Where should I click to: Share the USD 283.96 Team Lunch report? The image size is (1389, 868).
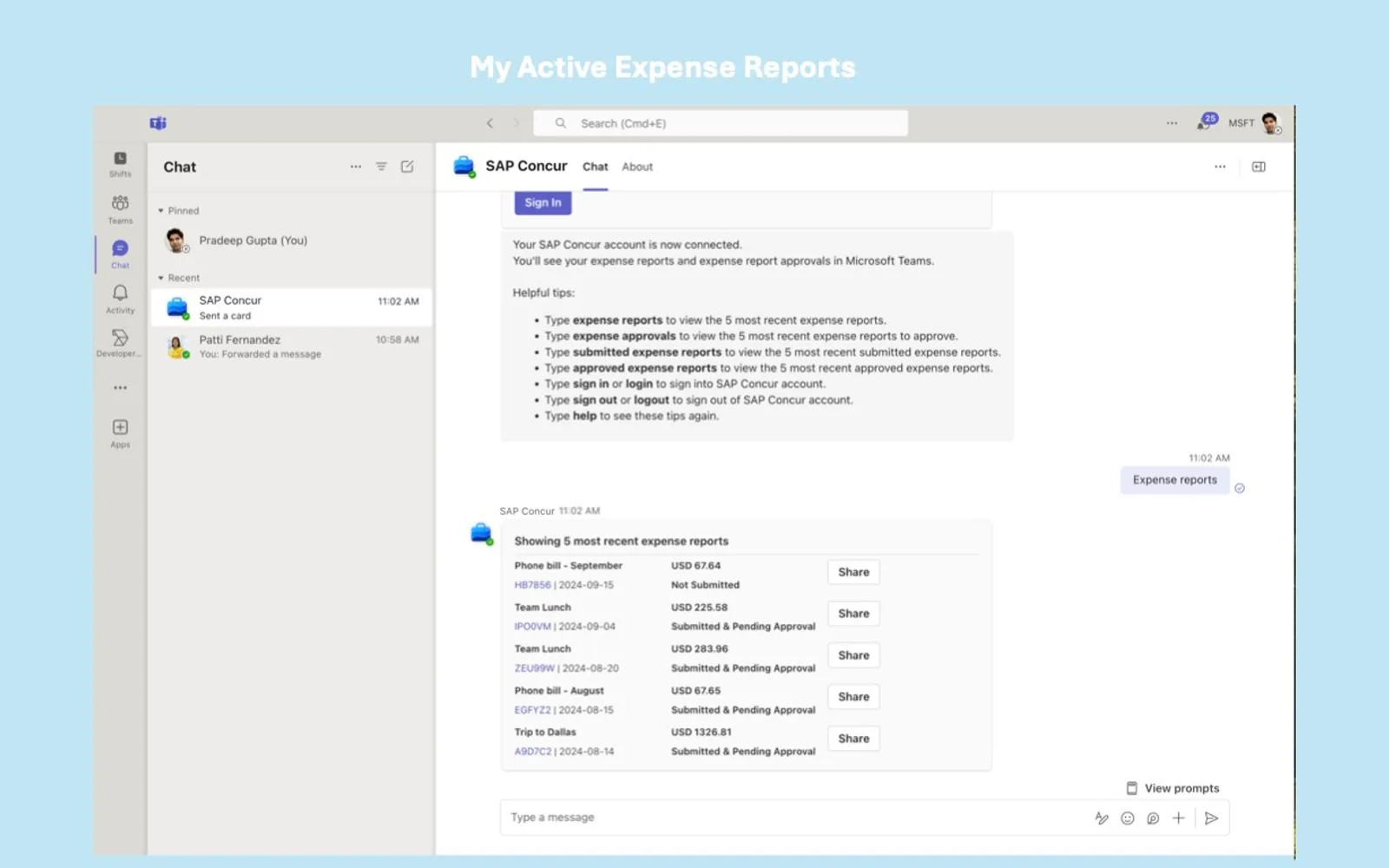click(x=853, y=655)
